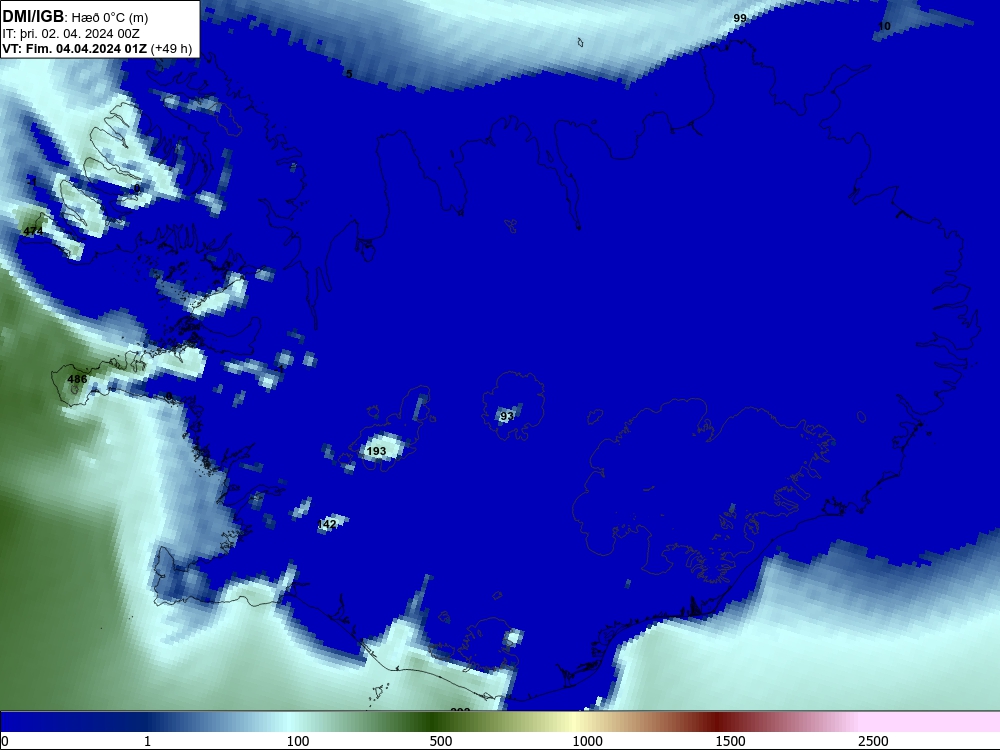
Task: Click the map value "474" in the Westfjords
Action: pyautogui.click(x=33, y=231)
